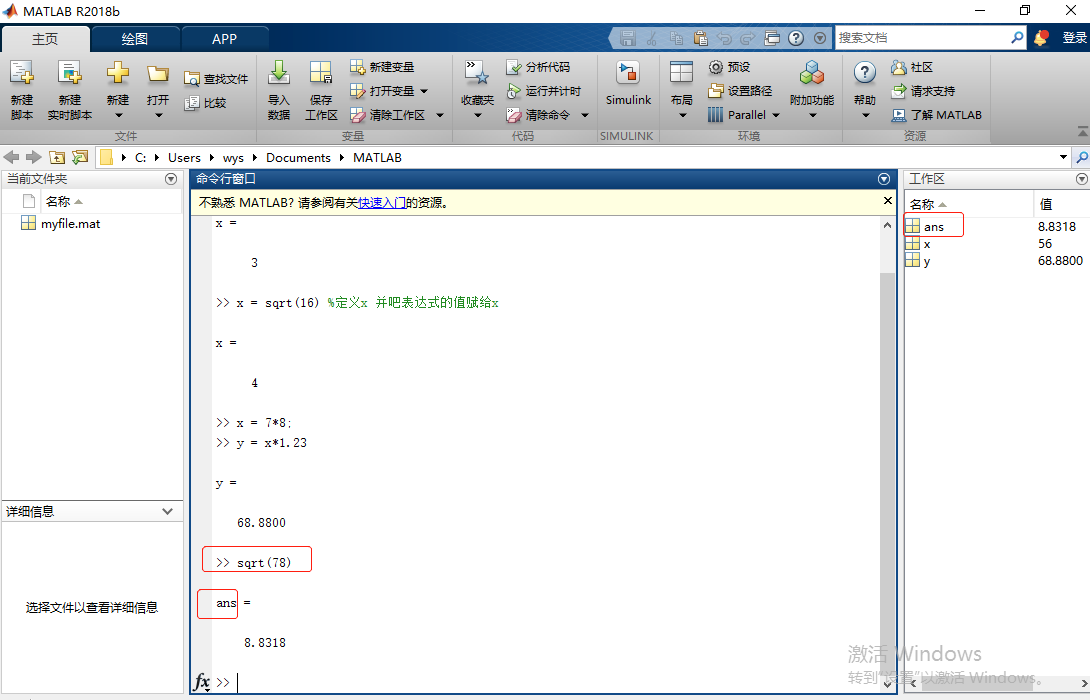The width and height of the screenshot is (1090, 700).
Task: Click the Sign In (登录) button
Action: (x=1074, y=38)
